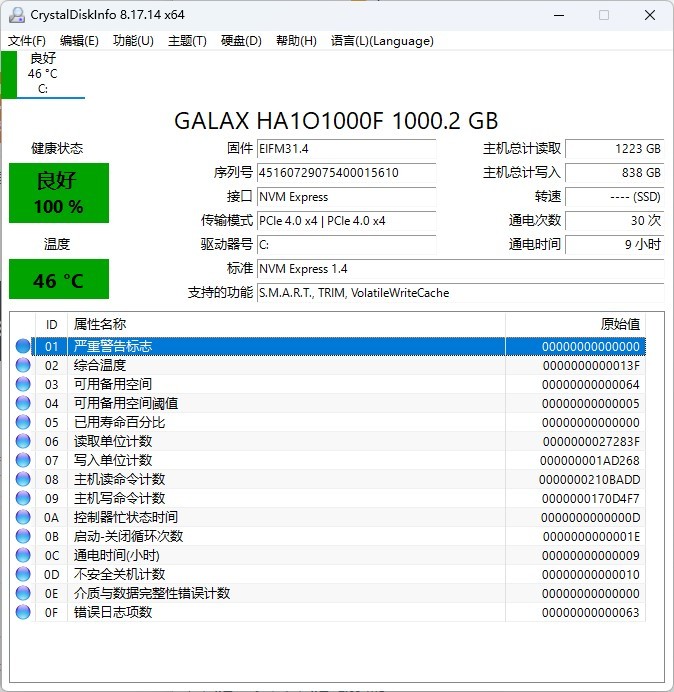Click the standard field NVM Express 1.4
The width and height of the screenshot is (674, 692).
[460, 269]
